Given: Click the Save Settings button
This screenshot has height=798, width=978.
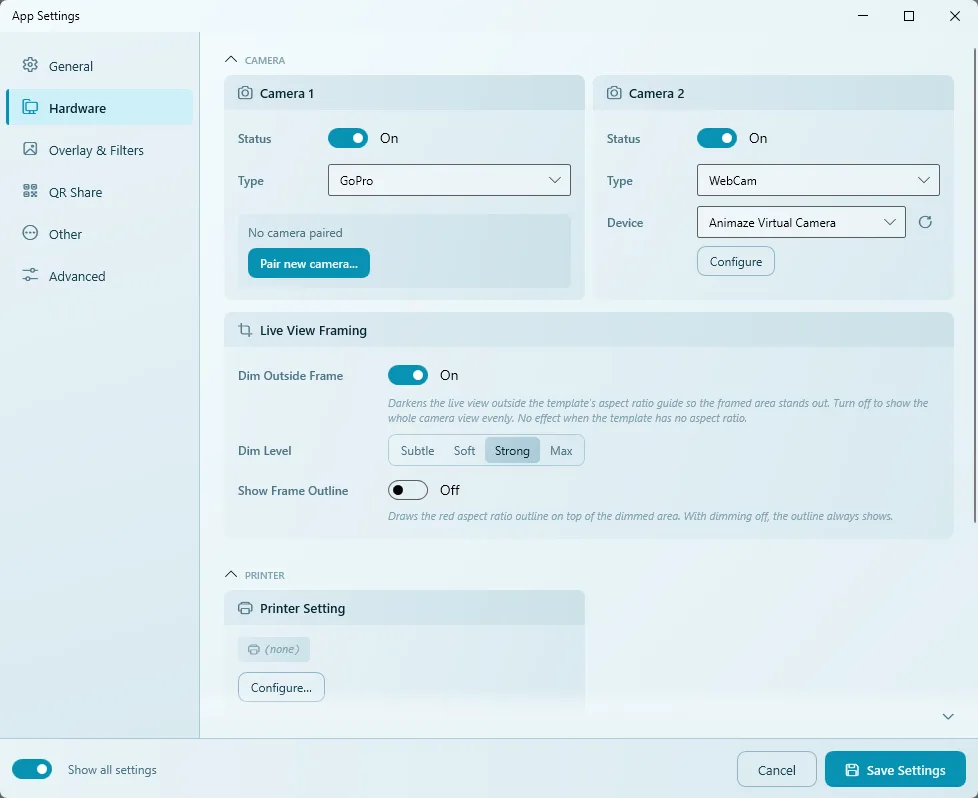Looking at the screenshot, I should (x=895, y=770).
